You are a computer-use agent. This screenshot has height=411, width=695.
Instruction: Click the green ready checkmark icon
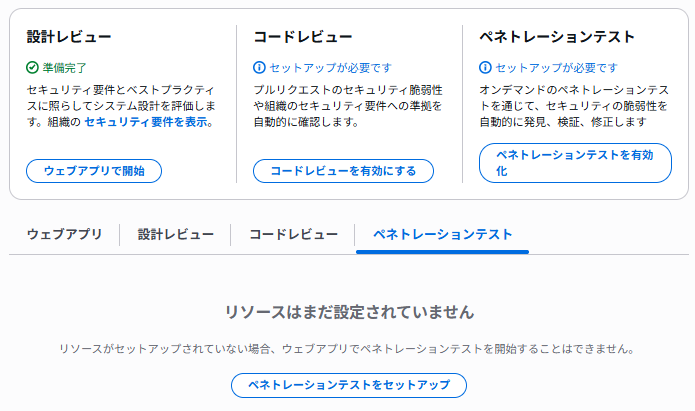coord(33,68)
